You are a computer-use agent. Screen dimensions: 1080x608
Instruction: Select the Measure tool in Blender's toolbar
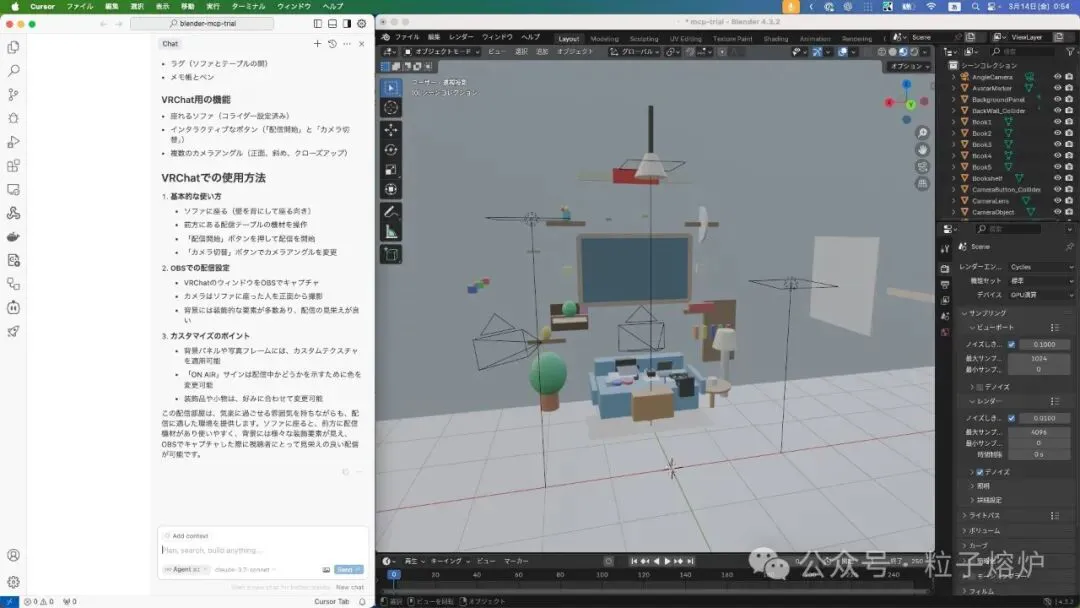(391, 232)
